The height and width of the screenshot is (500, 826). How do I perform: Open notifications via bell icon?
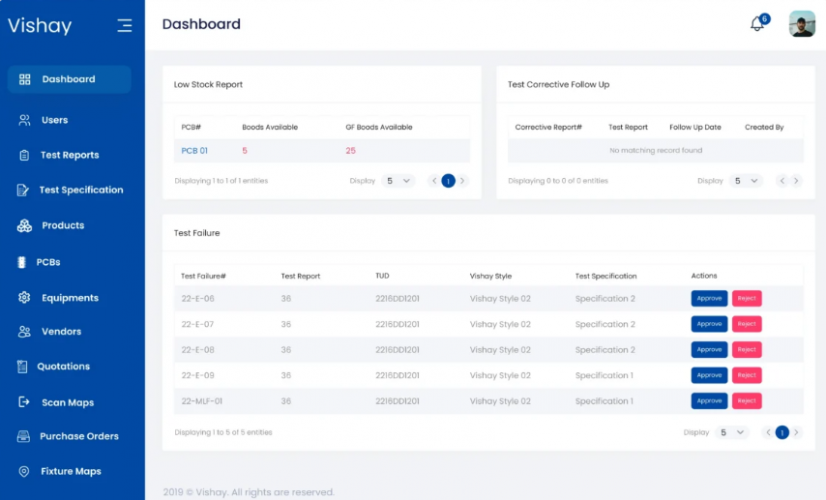pos(757,24)
